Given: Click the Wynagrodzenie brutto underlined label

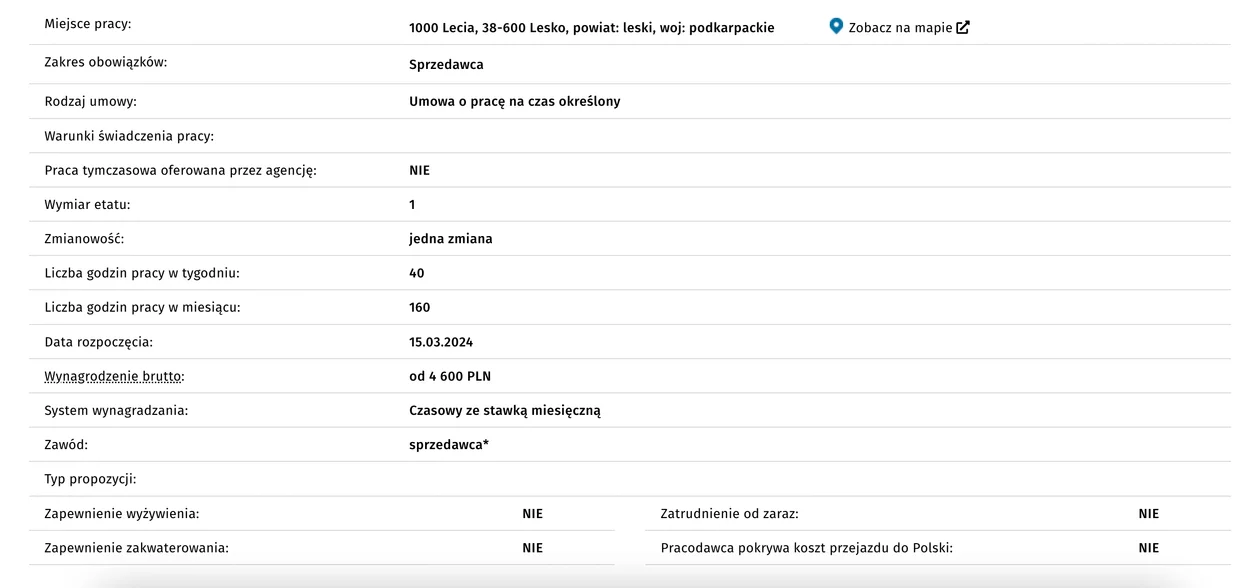Looking at the screenshot, I should click(114, 376).
